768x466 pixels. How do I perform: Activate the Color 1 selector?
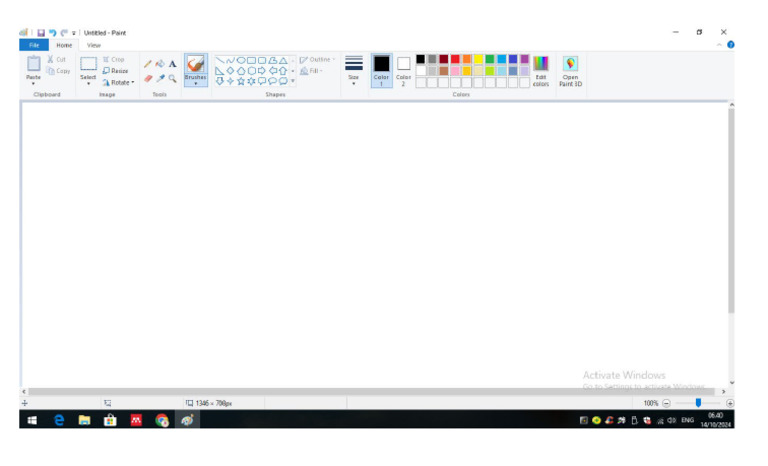tap(382, 71)
